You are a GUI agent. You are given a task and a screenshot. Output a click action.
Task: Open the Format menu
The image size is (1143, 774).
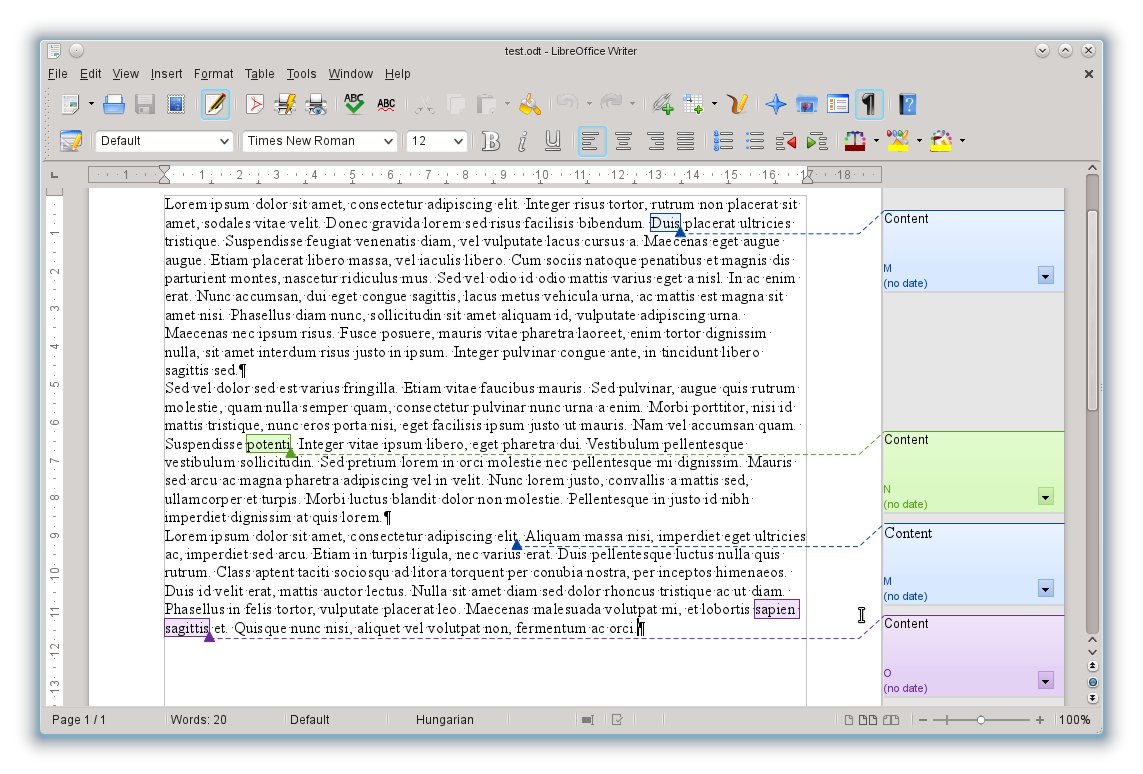point(214,74)
